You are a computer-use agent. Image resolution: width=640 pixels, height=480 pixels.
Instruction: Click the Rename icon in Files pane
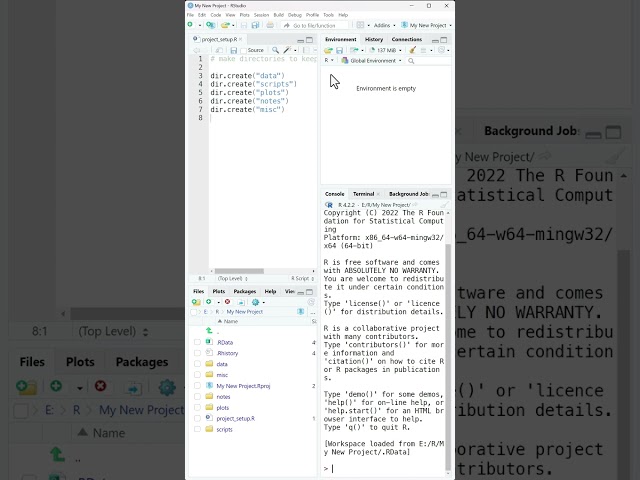tap(241, 302)
